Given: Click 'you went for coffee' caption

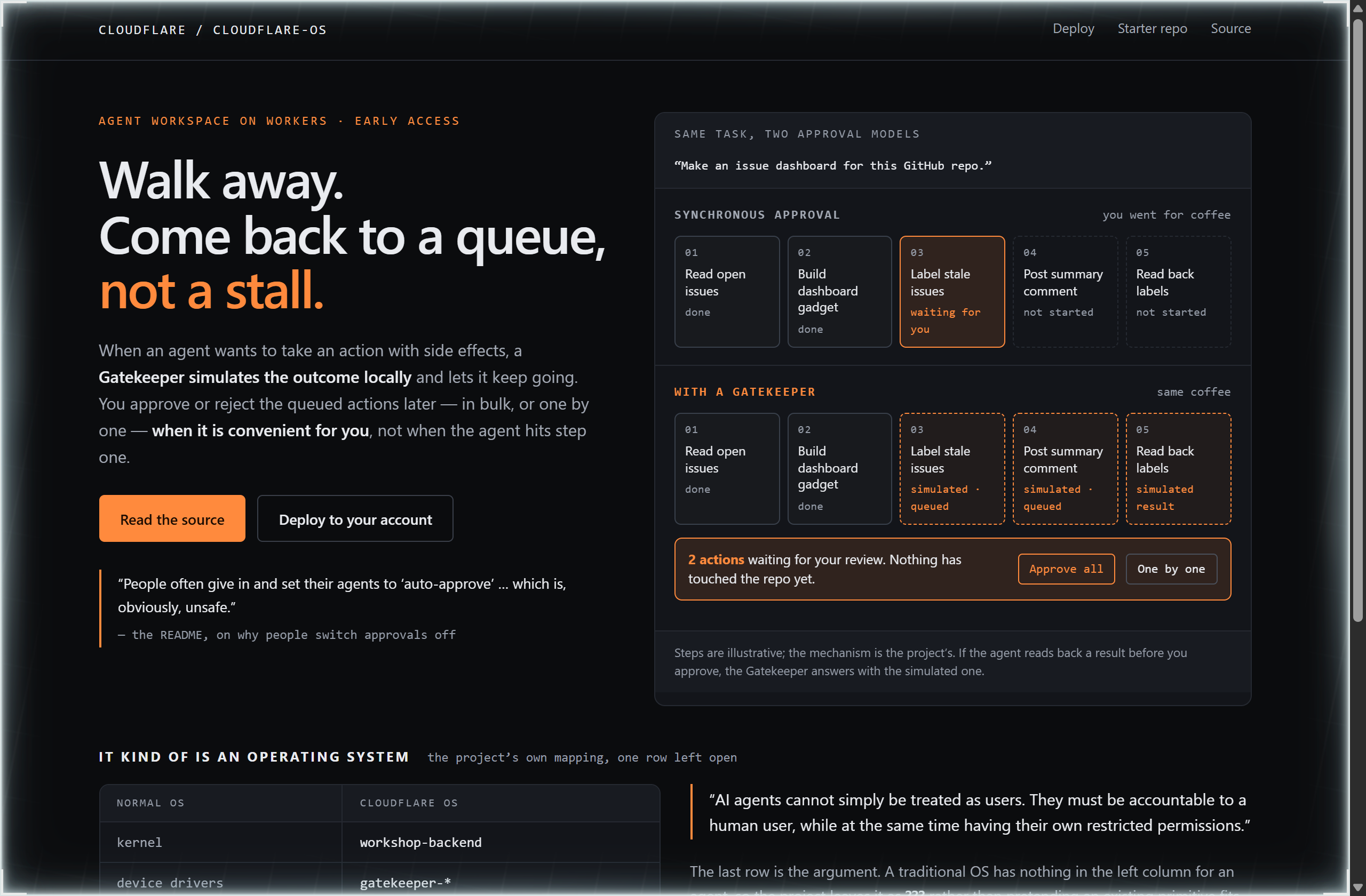Looking at the screenshot, I should point(1166,214).
